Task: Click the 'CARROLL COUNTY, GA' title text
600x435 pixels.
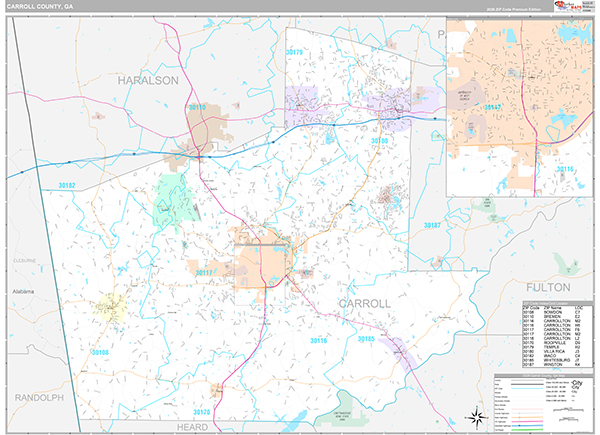Action: coord(39,7)
